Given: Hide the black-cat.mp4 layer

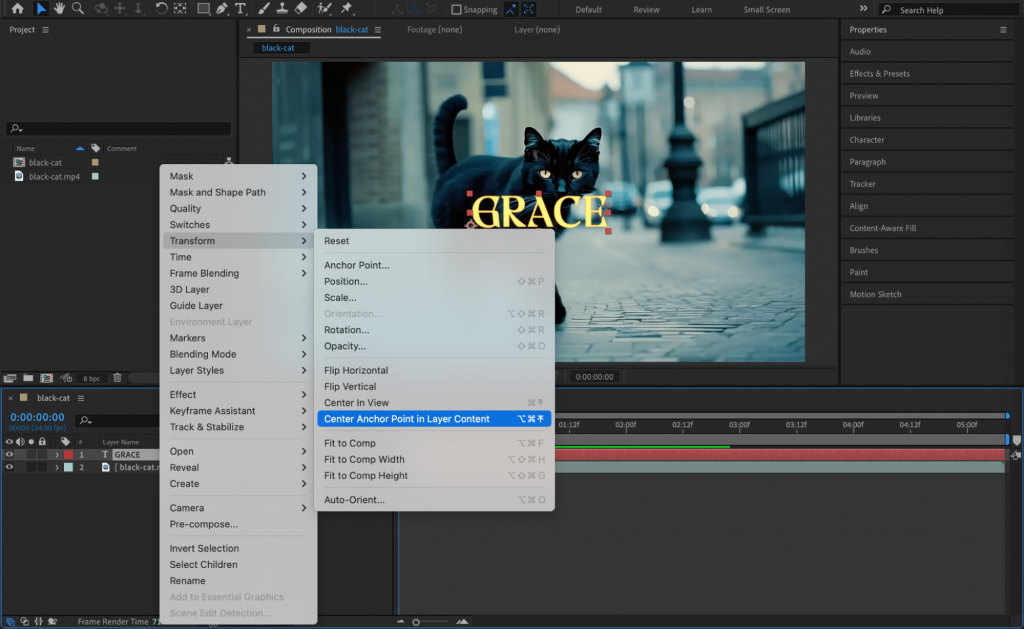Looking at the screenshot, I should coord(9,466).
